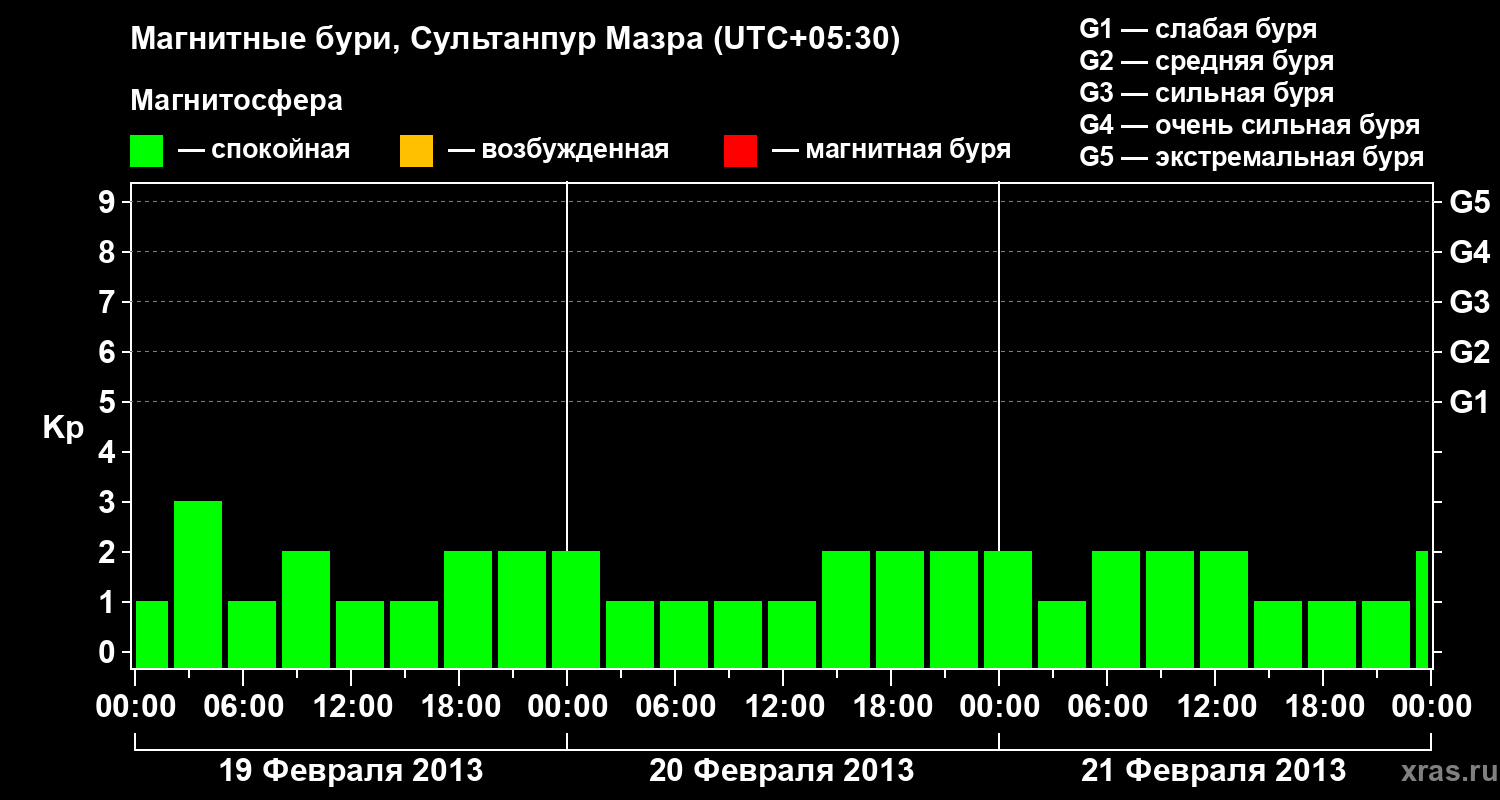
Task: Click the chart title 'Магнитные бури, Сультанпур Мазра'
Action: click(x=516, y=40)
